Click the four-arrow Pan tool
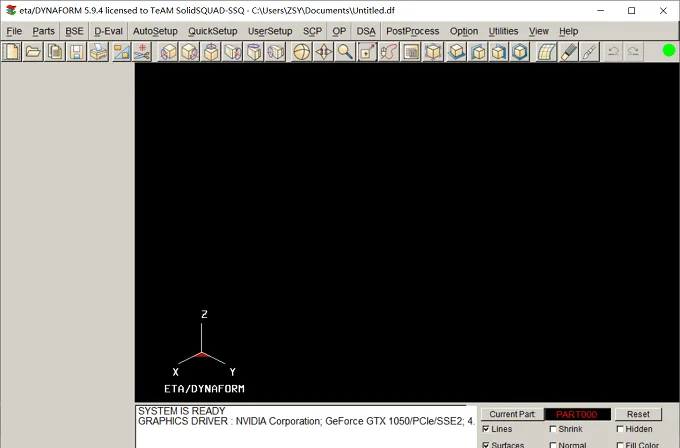 (324, 52)
